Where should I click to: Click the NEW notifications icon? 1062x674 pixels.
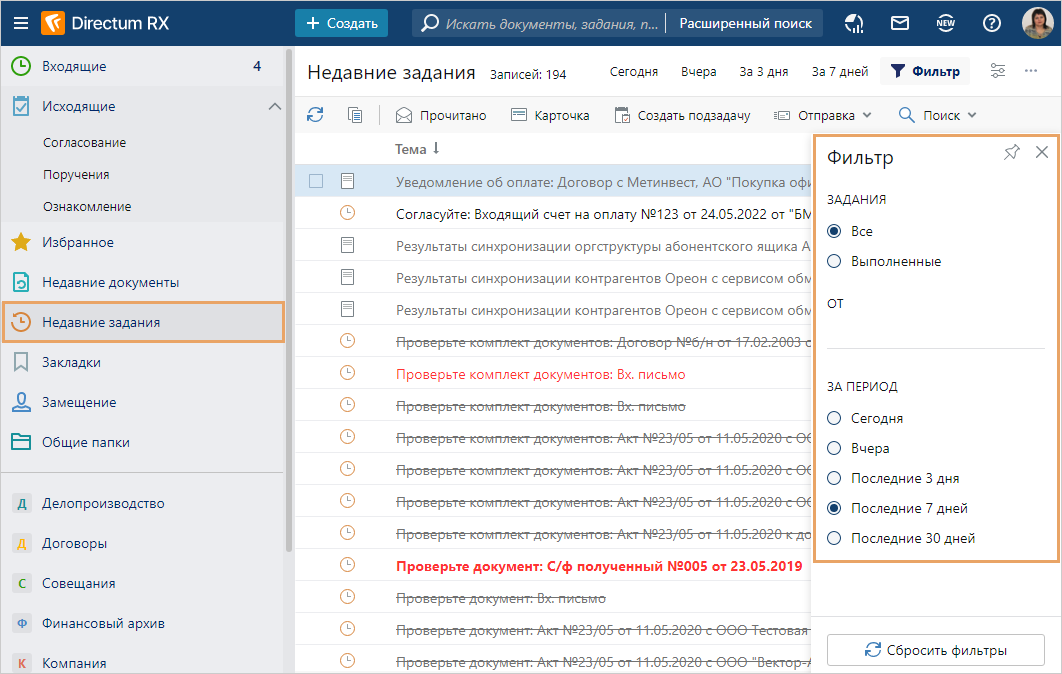pyautogui.click(x=945, y=23)
